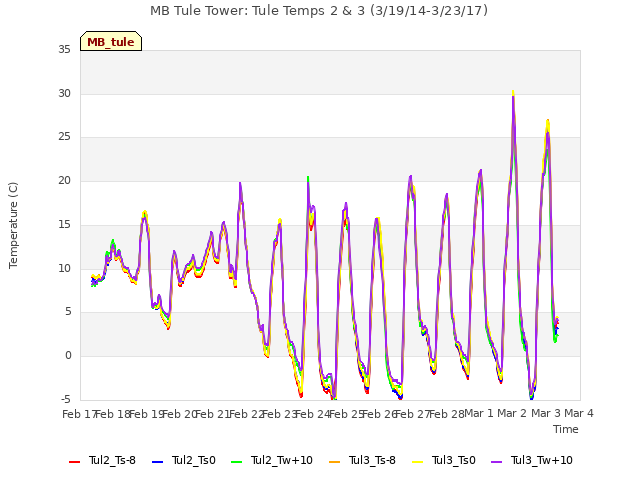Toggle the Tul2_Tw+10 legend entry
640x480 pixels.
coord(272,460)
